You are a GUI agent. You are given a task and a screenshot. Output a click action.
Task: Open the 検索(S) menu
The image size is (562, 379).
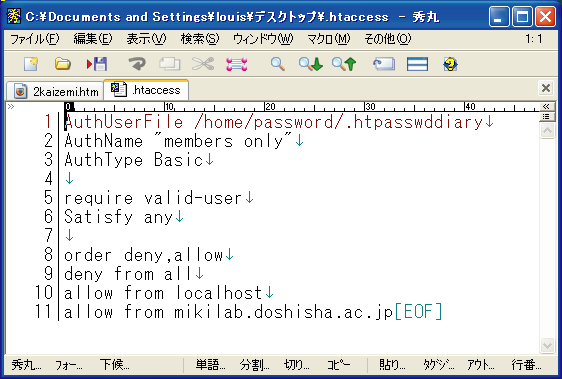(x=200, y=39)
